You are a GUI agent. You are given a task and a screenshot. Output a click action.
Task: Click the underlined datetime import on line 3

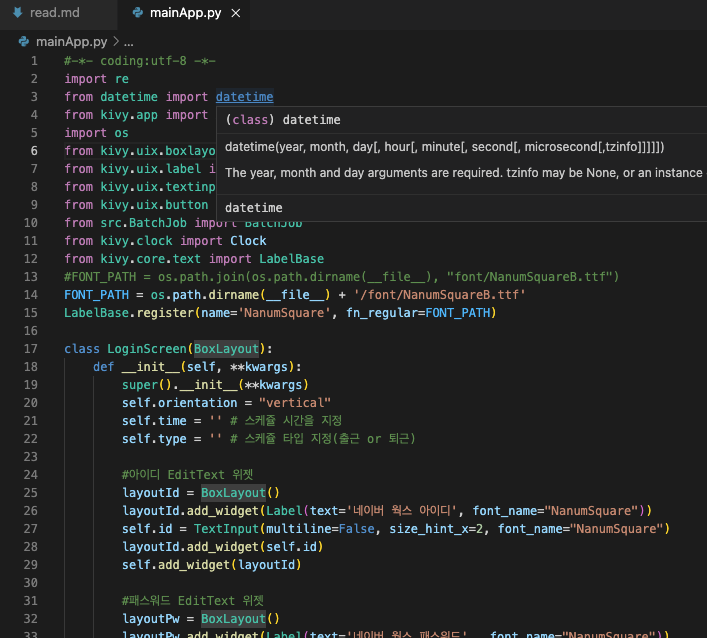[244, 97]
